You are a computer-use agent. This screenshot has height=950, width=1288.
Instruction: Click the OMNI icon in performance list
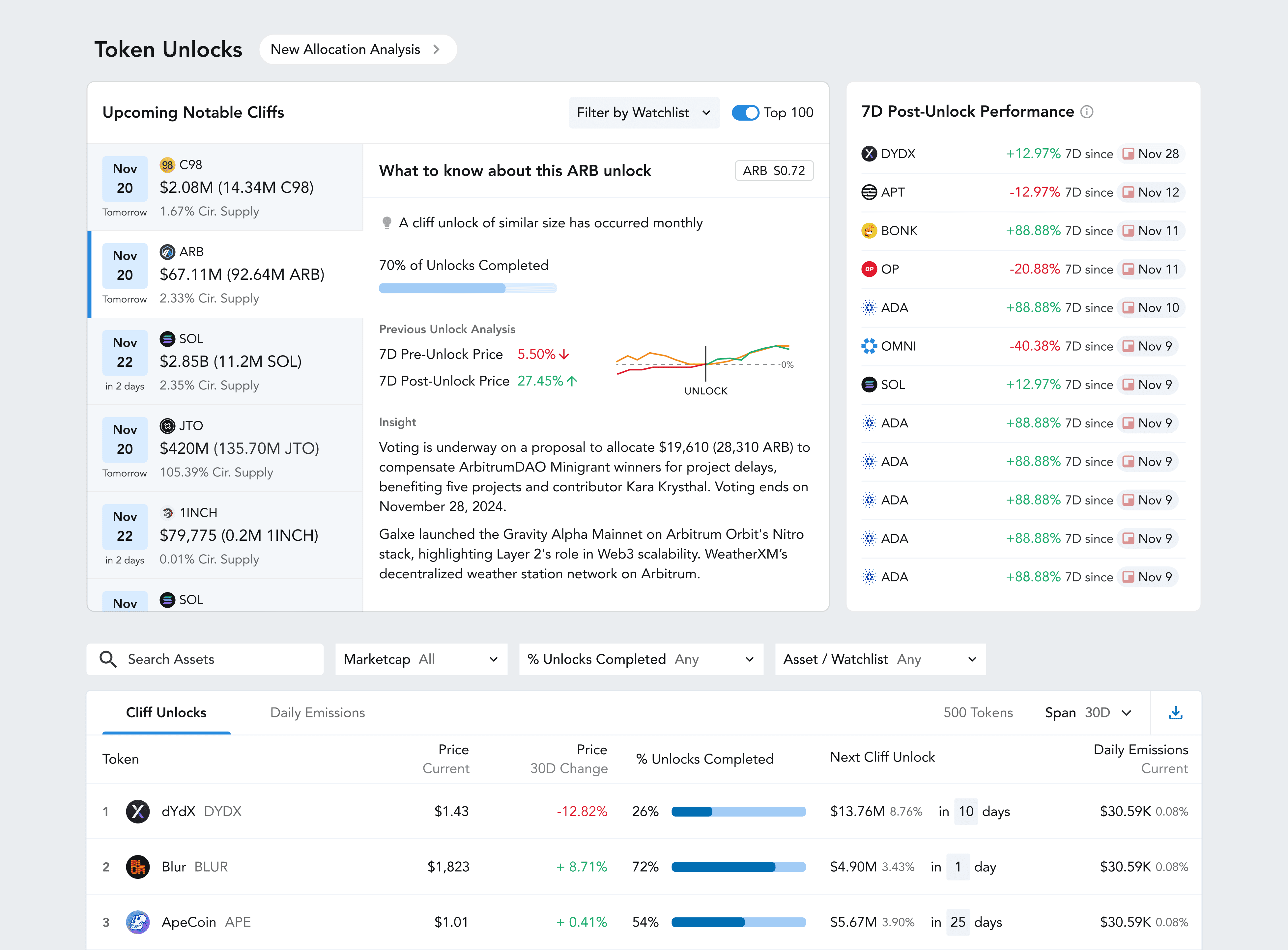(869, 346)
